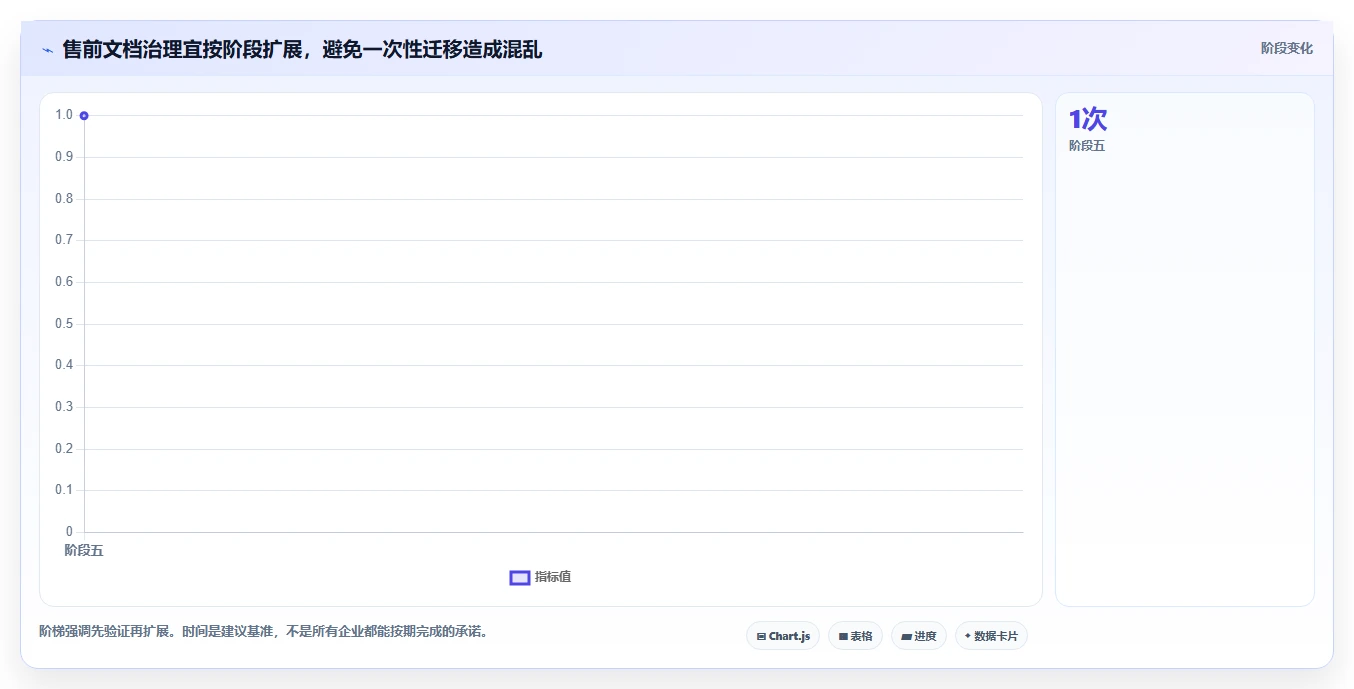Click the data point at value 1.0
Image resolution: width=1354 pixels, height=689 pixels.
pyautogui.click(x=84, y=116)
